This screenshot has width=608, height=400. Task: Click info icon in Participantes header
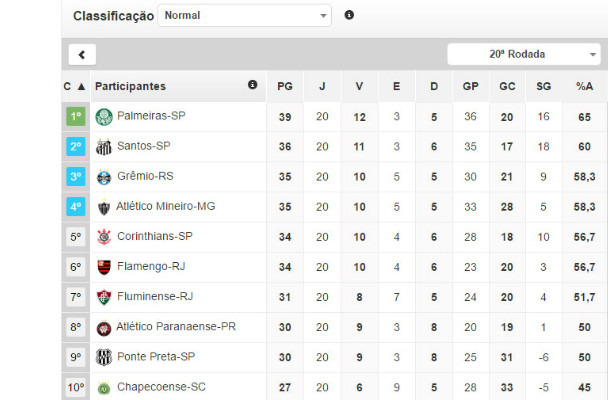pos(253,86)
